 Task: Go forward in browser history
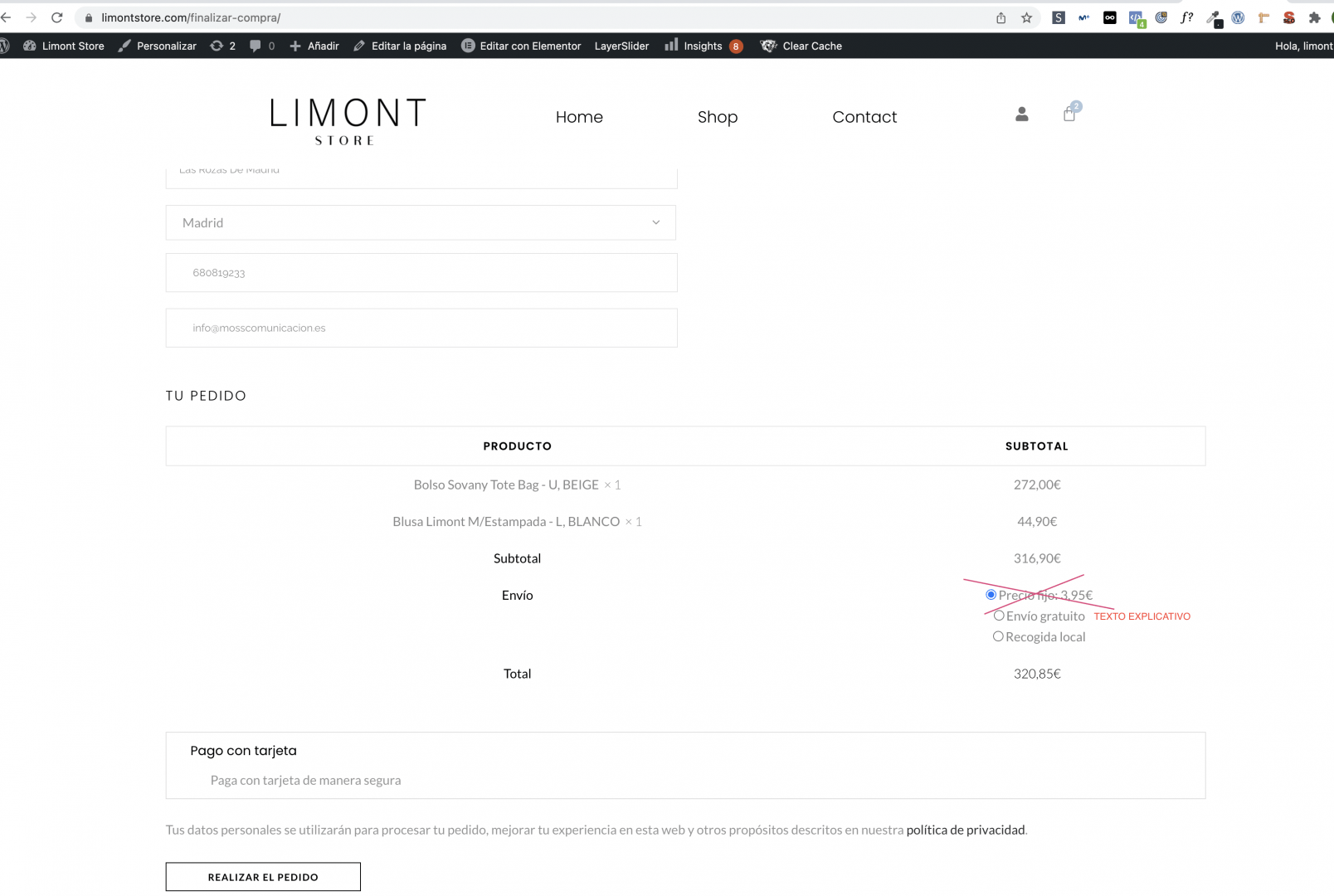31,17
